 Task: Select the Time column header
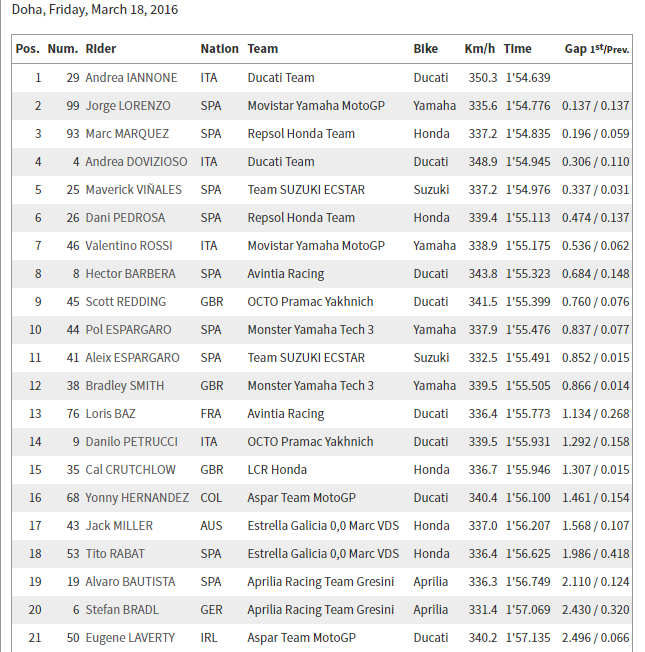tap(518, 49)
